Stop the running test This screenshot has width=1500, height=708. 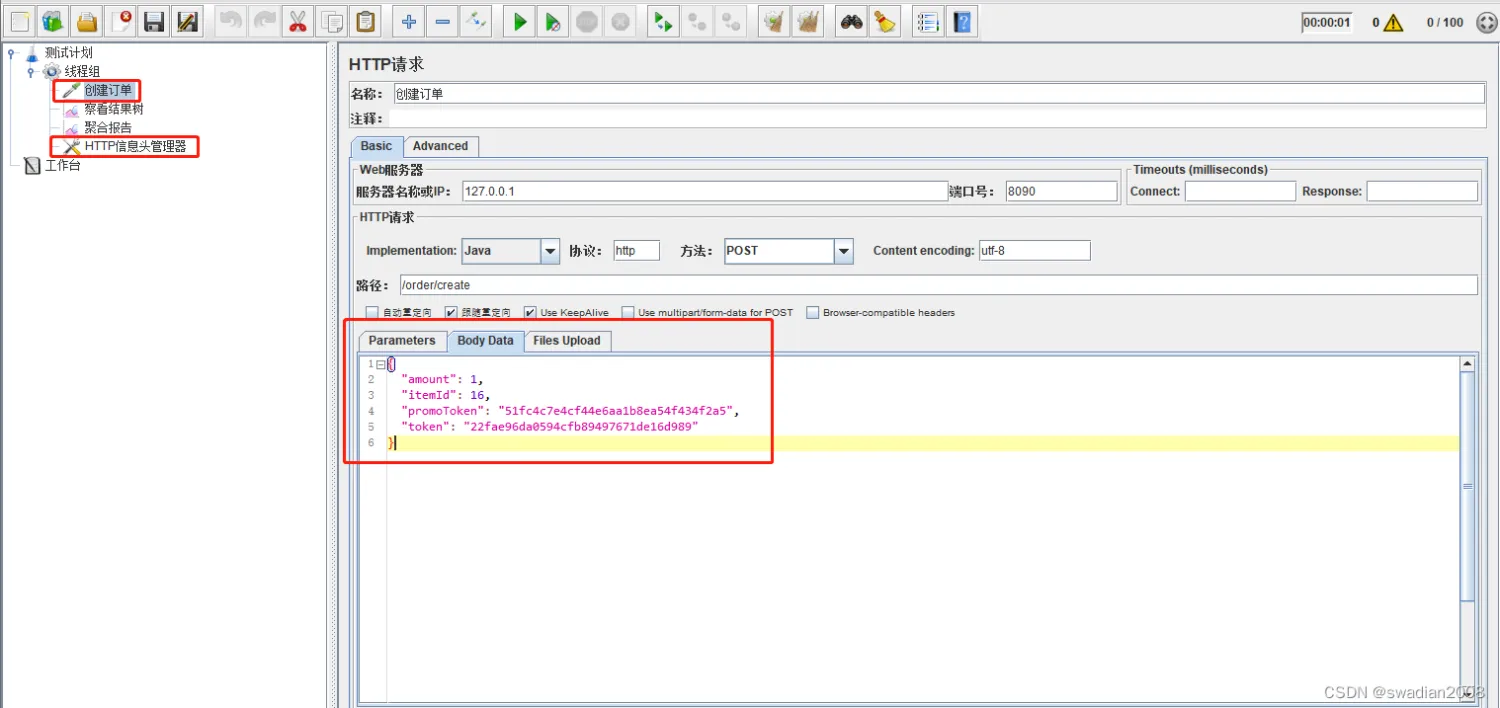click(587, 21)
